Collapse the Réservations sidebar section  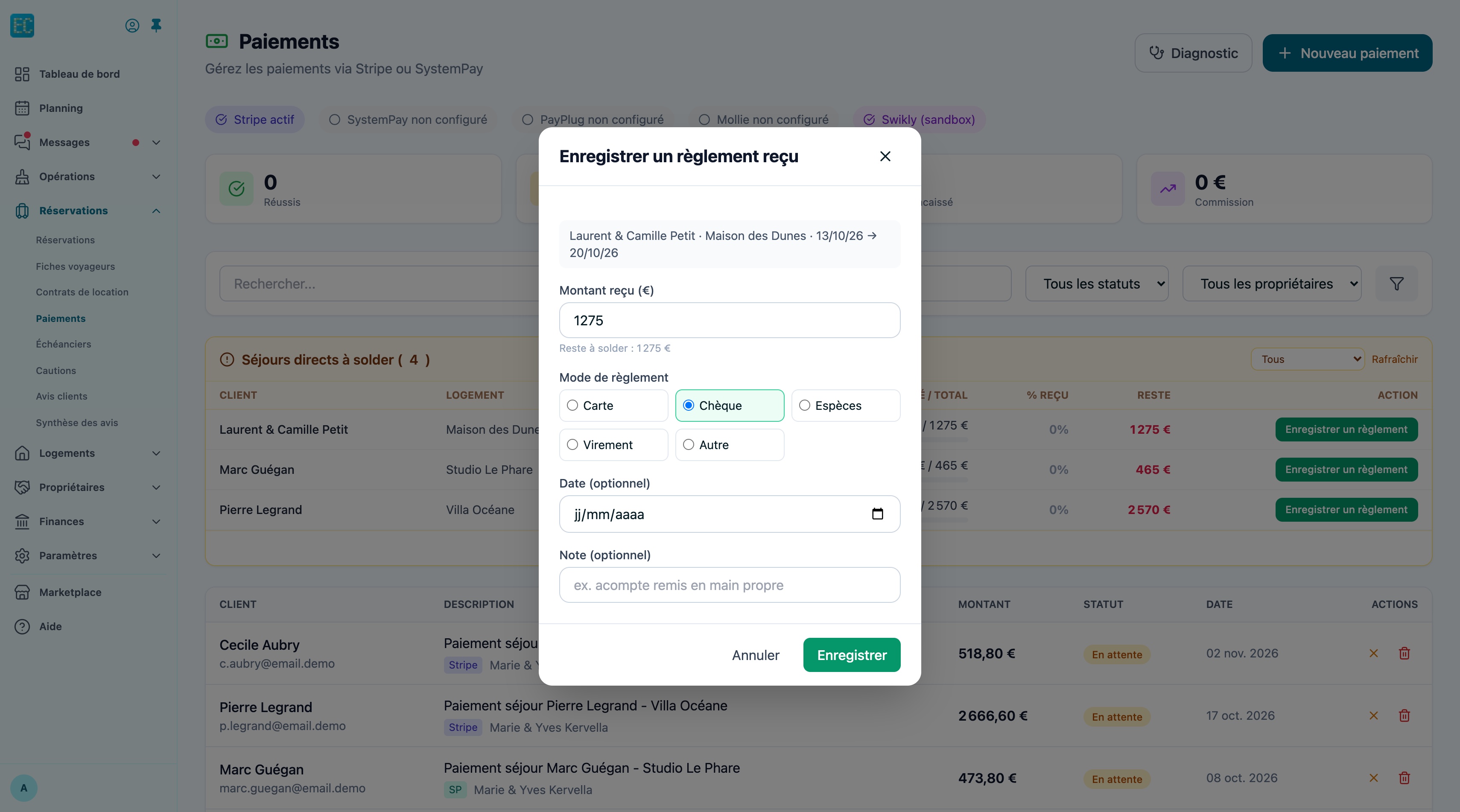[x=156, y=211]
